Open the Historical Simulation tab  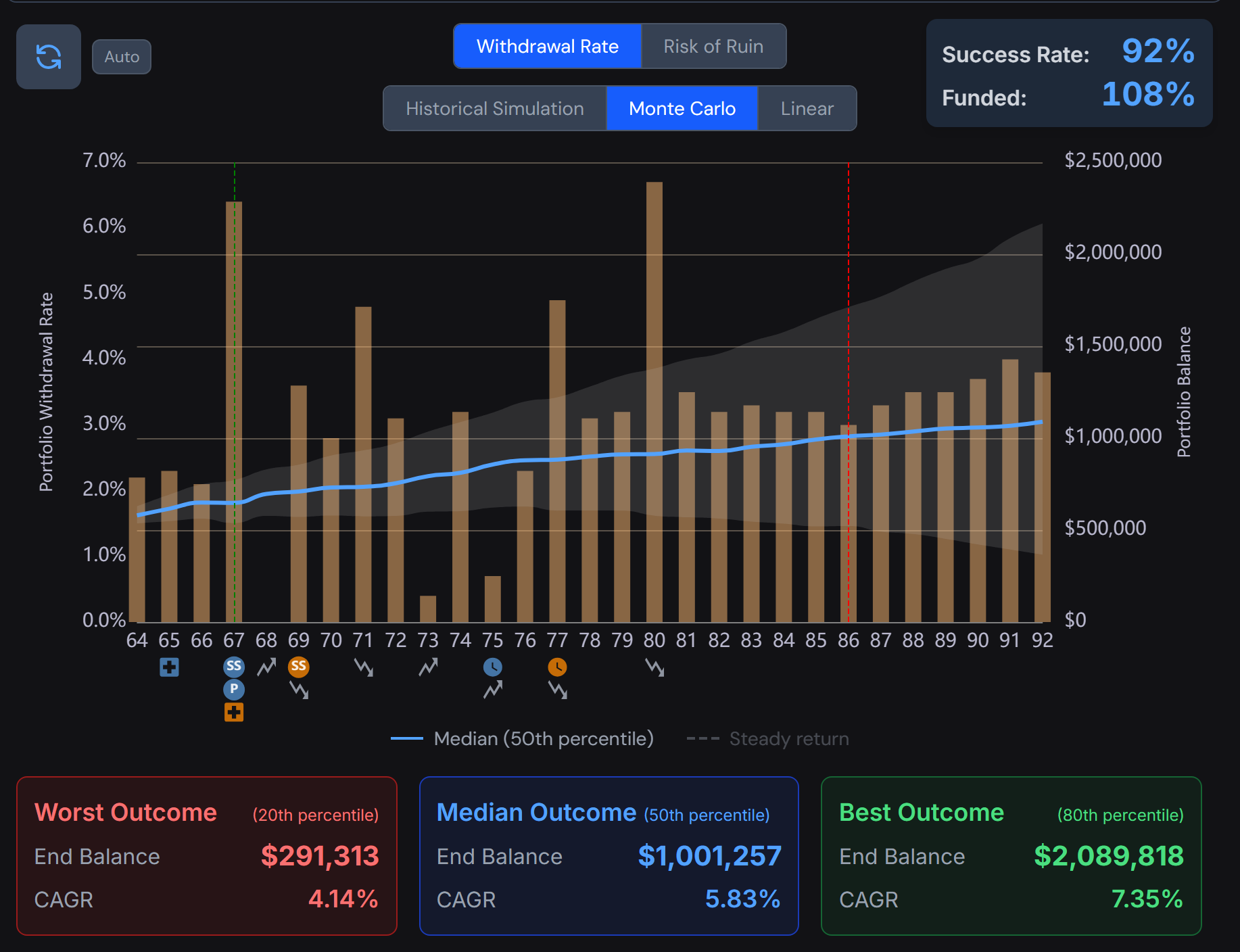pyautogui.click(x=495, y=108)
